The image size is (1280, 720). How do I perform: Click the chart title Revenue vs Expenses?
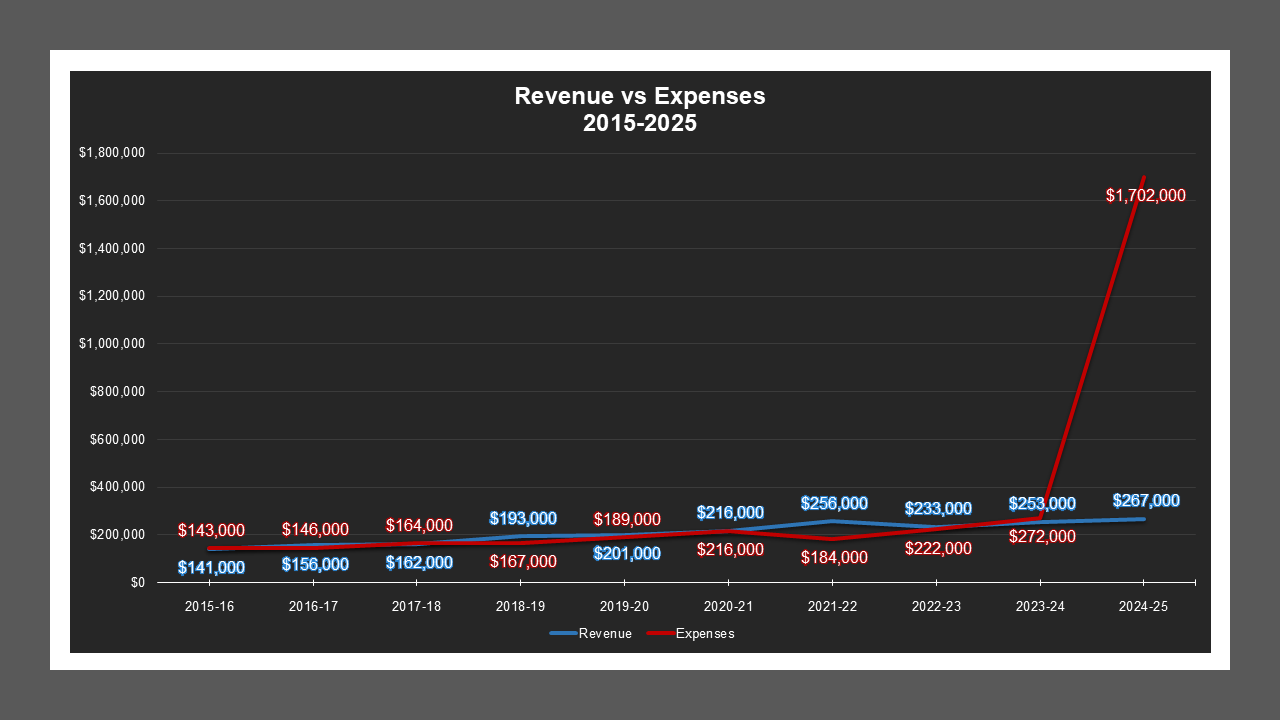640,97
